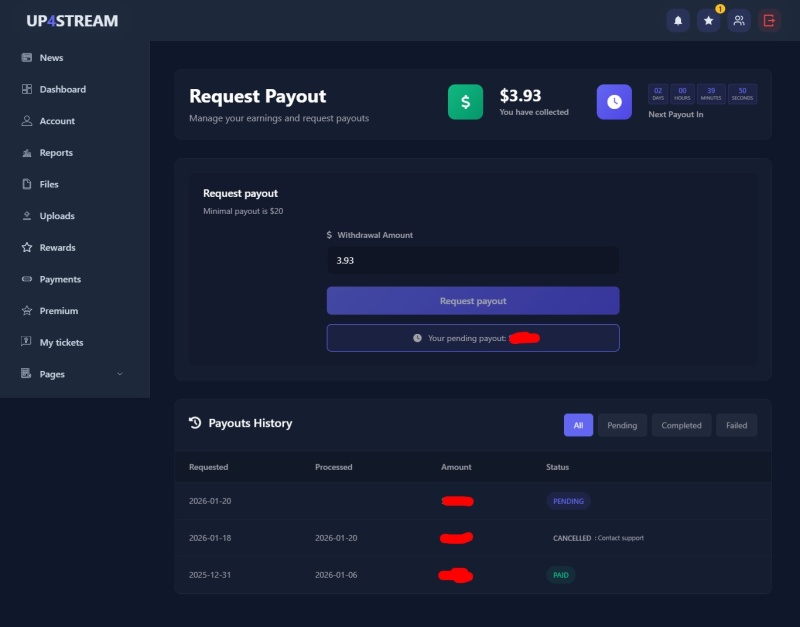Go to Reports in sidebar
Viewport: 800px width, 627px height.
coord(56,153)
